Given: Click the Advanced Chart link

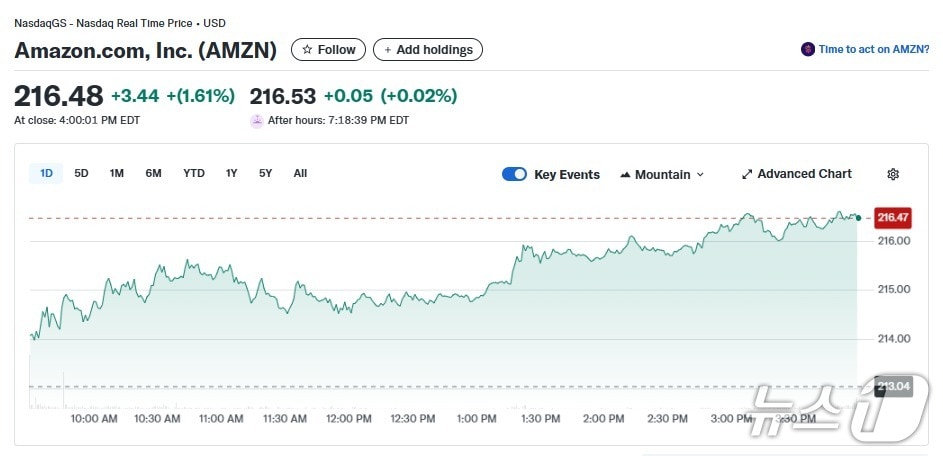Looking at the screenshot, I should [804, 174].
